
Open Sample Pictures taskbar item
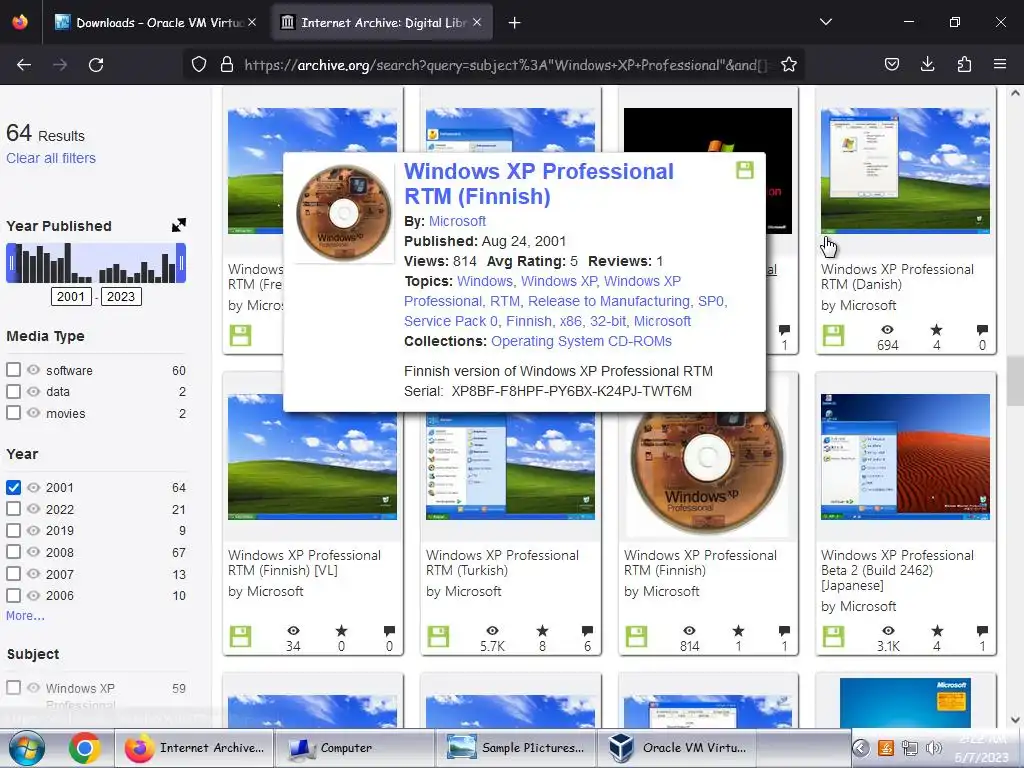(515, 748)
